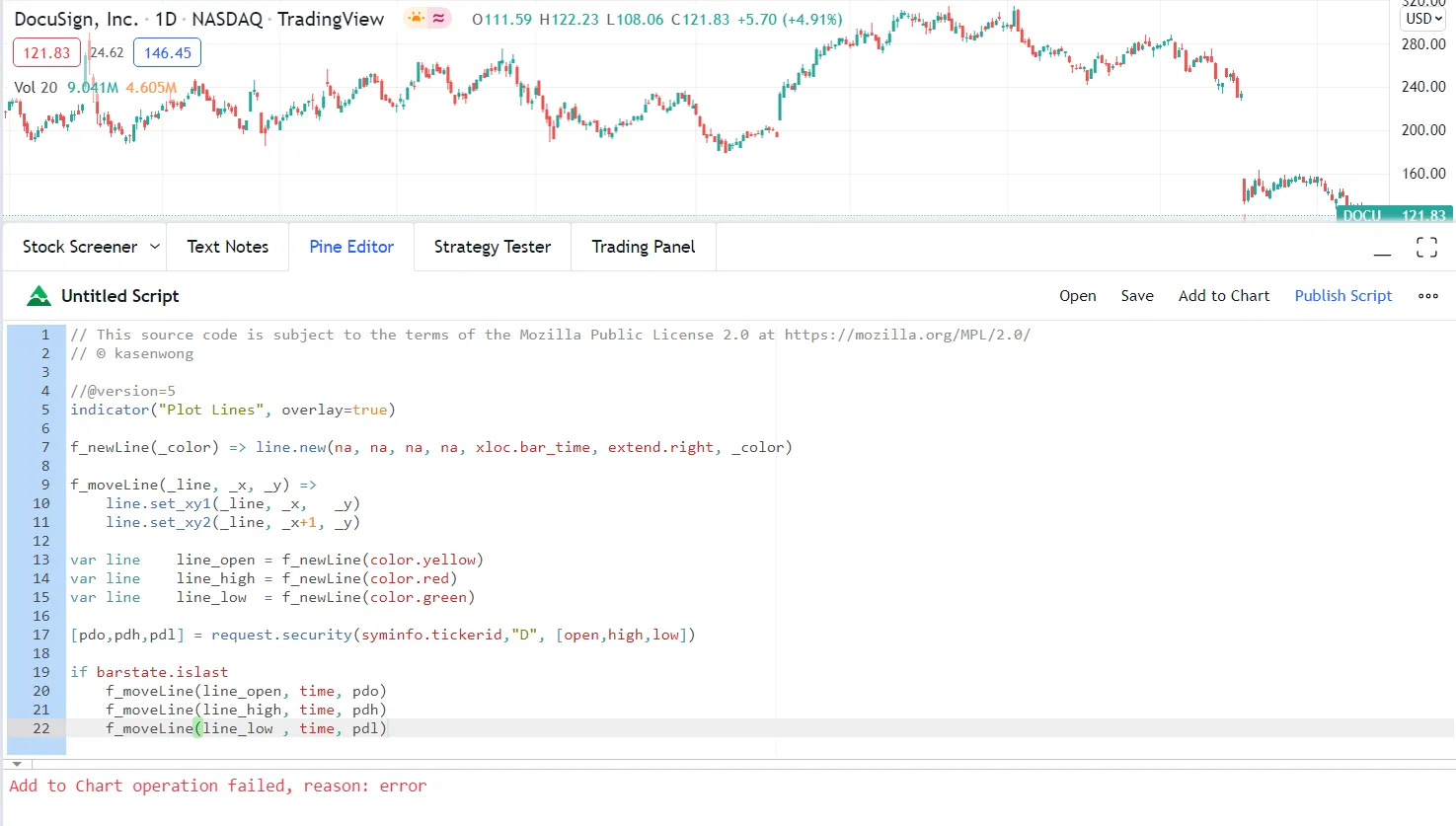Click the mozilla.org MPL URL in line 1

point(907,336)
